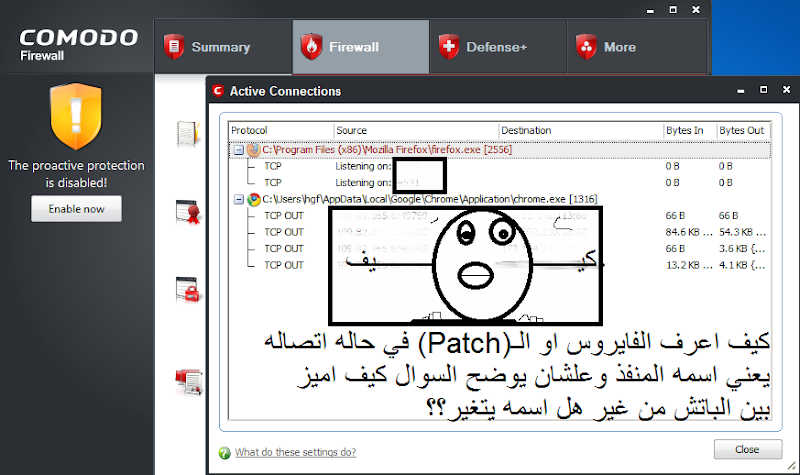Select the chrome.exe [1316] row

pos(499,199)
